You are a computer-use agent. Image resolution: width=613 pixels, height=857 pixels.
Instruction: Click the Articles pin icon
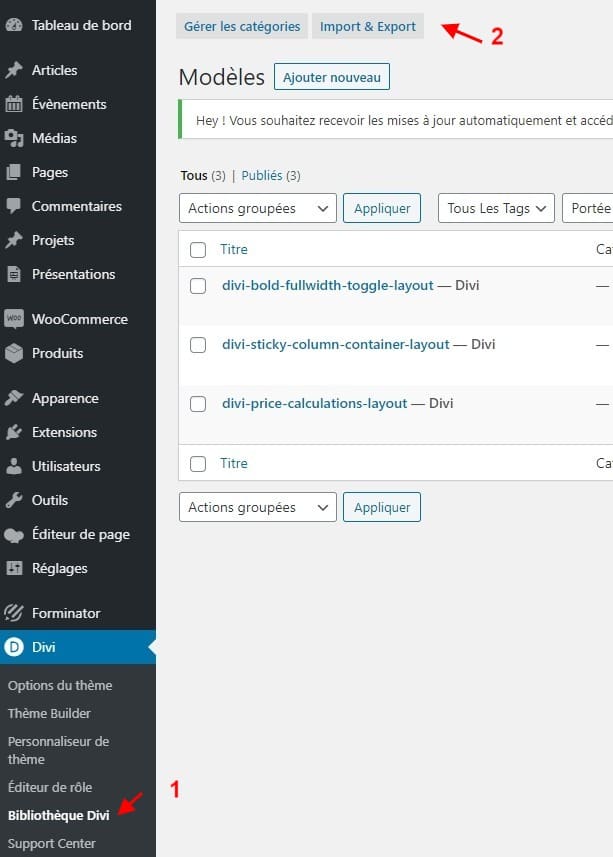(x=14, y=70)
